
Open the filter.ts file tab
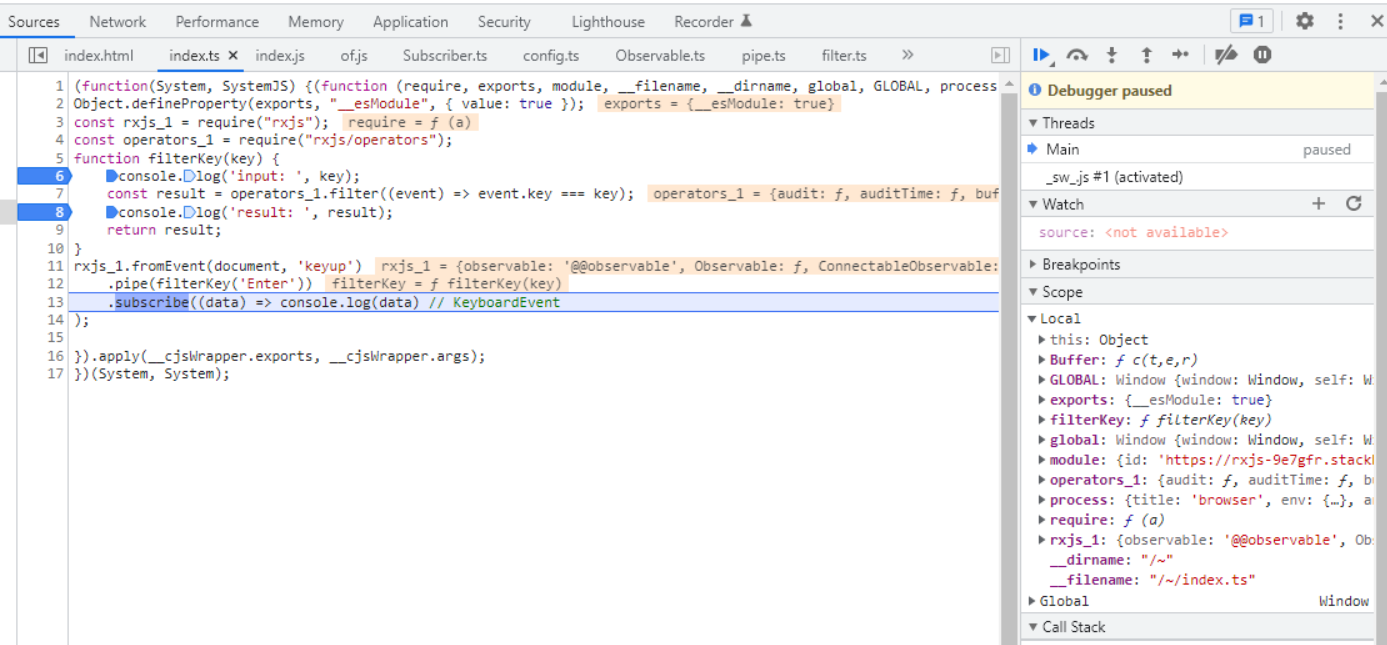[x=844, y=55]
